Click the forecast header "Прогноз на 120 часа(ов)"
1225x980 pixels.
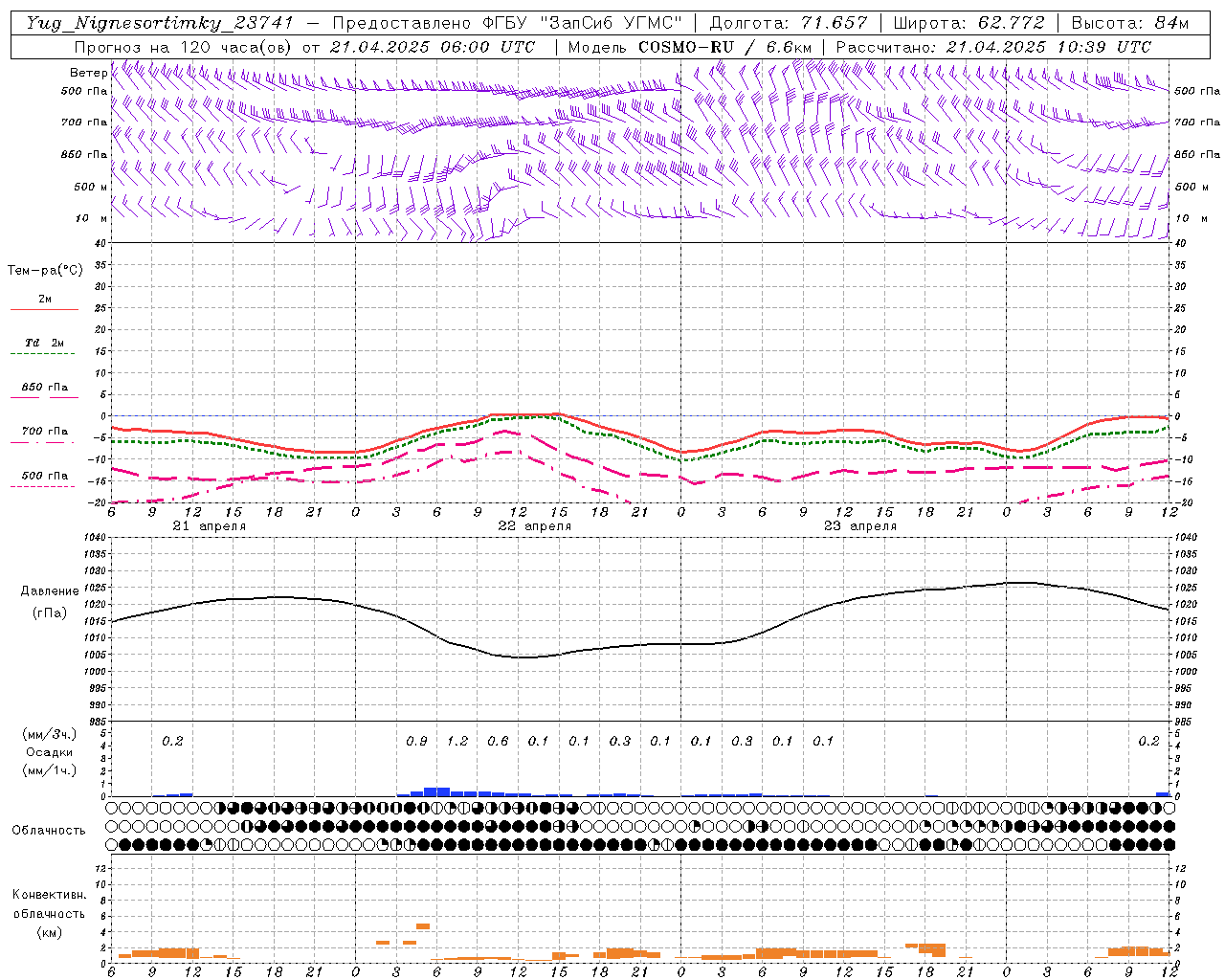tap(184, 47)
